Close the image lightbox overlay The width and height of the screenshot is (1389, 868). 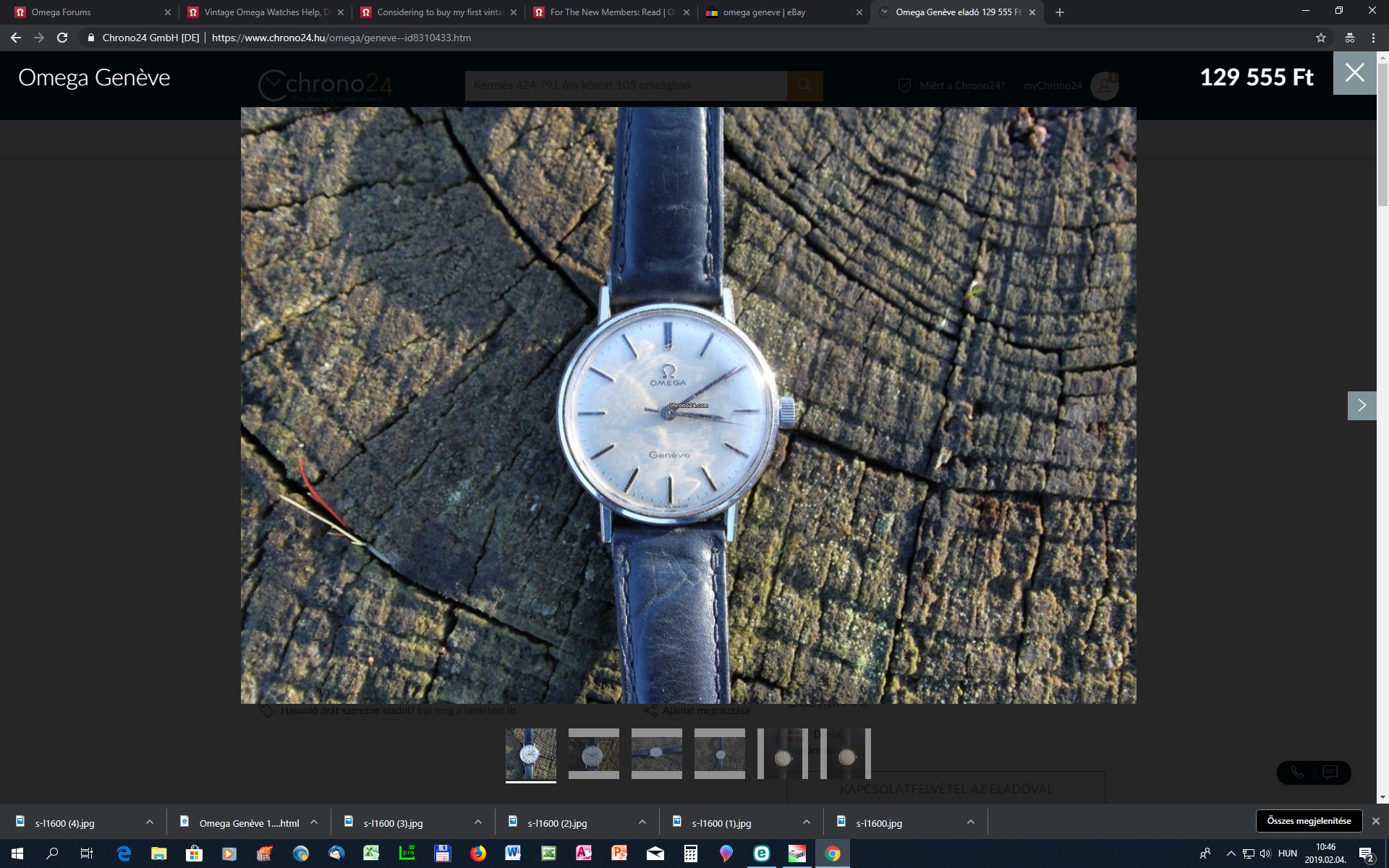pyautogui.click(x=1354, y=73)
